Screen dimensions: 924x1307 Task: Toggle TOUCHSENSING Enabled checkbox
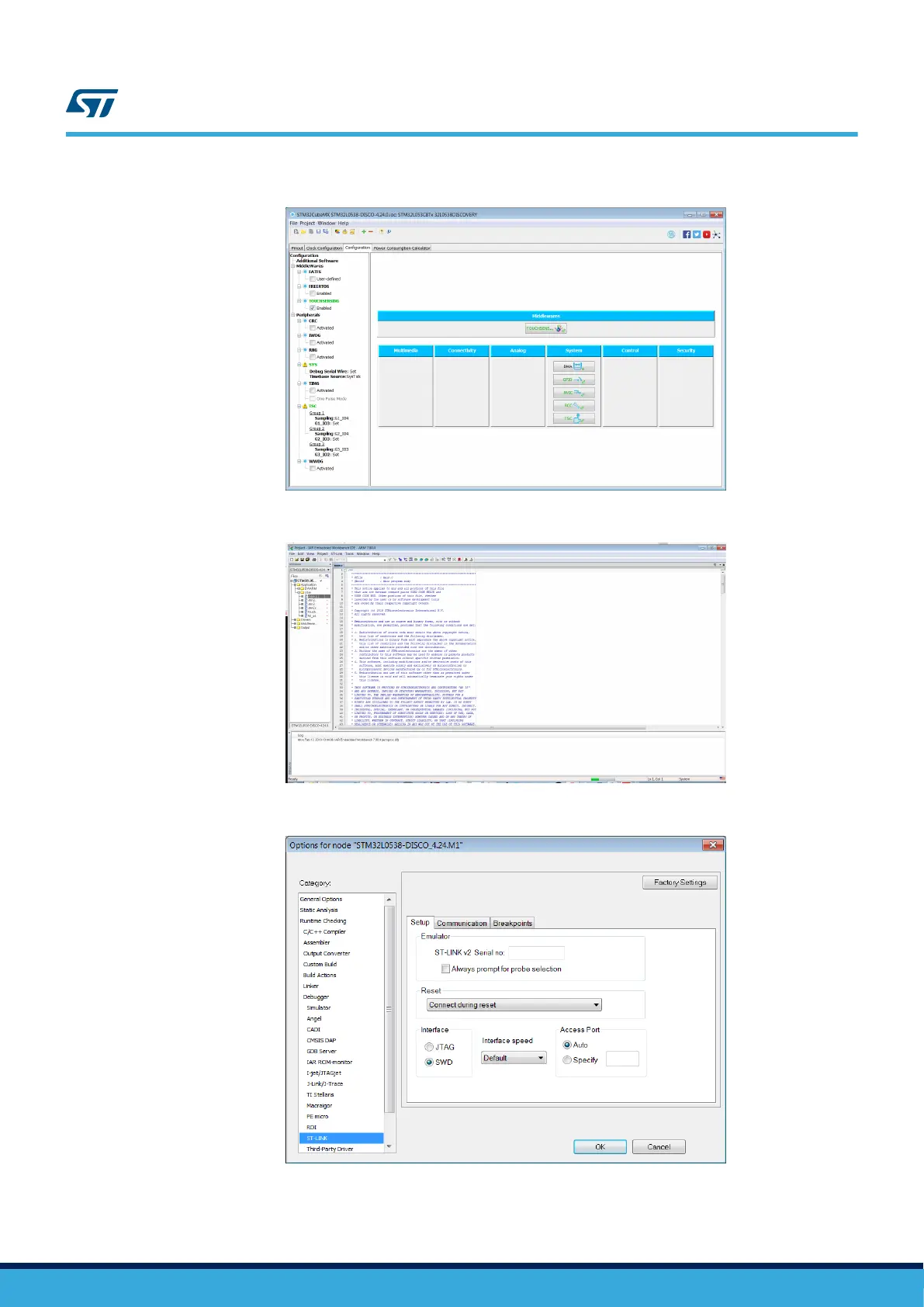point(313,308)
